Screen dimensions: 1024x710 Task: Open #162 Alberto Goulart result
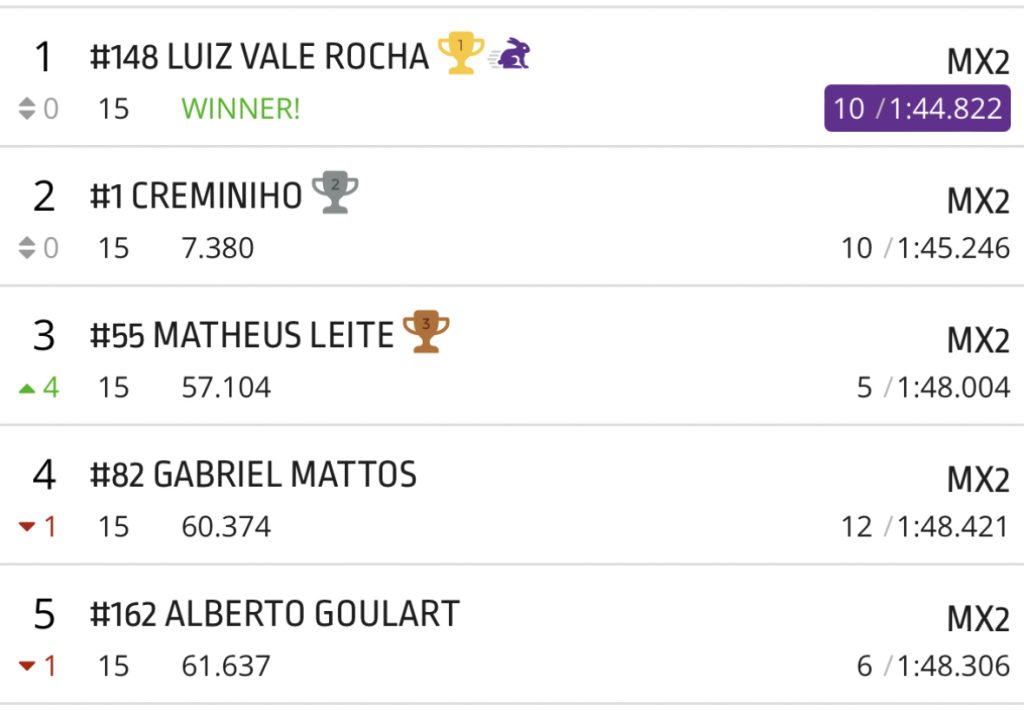point(274,614)
